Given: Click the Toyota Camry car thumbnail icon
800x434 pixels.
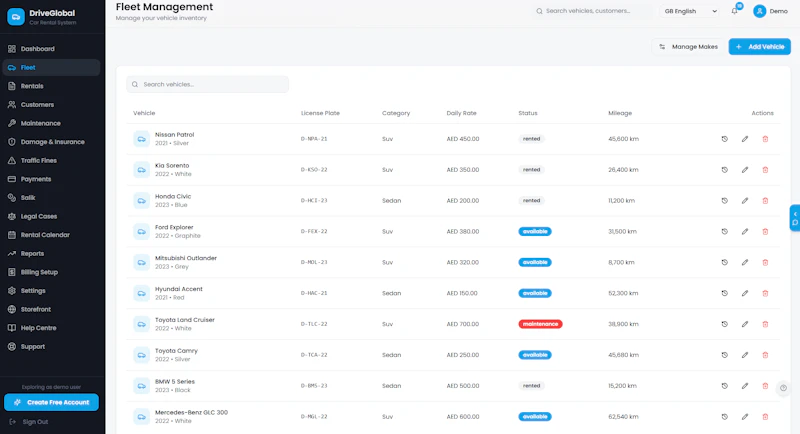Looking at the screenshot, I should coord(141,355).
